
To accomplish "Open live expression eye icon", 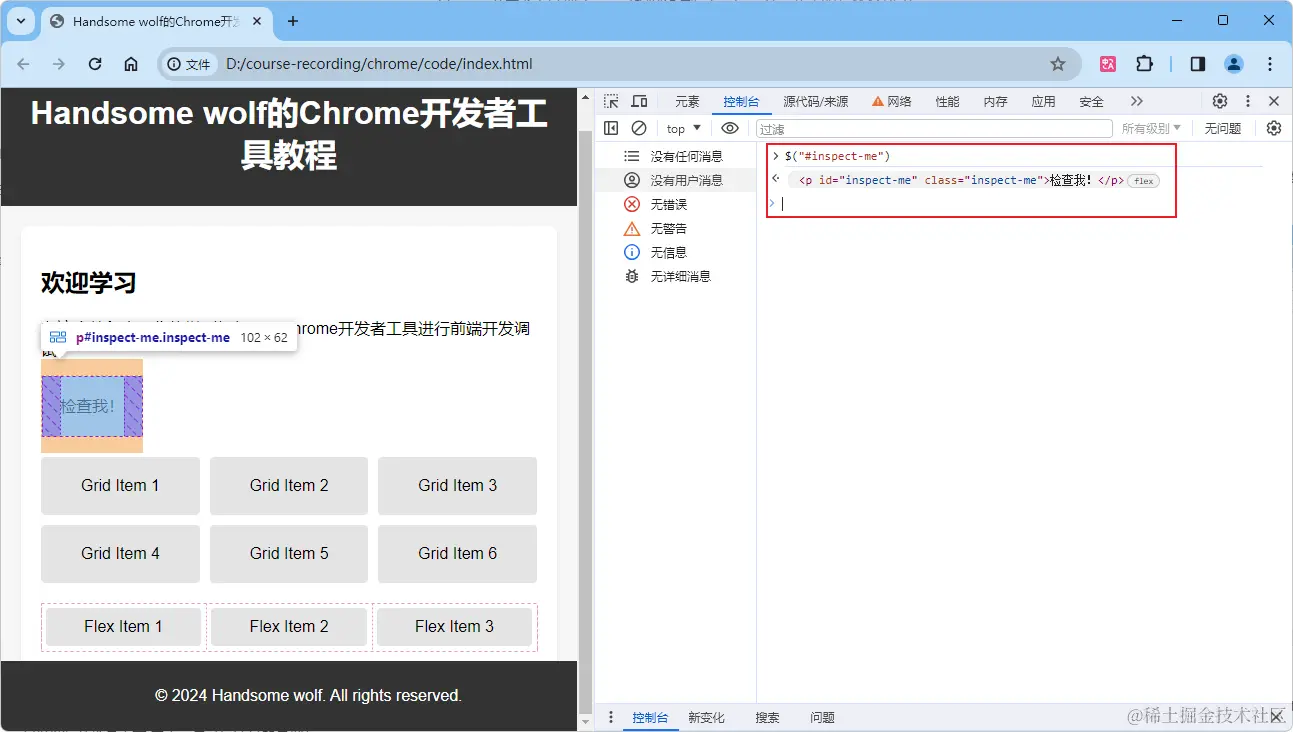I will 730,128.
